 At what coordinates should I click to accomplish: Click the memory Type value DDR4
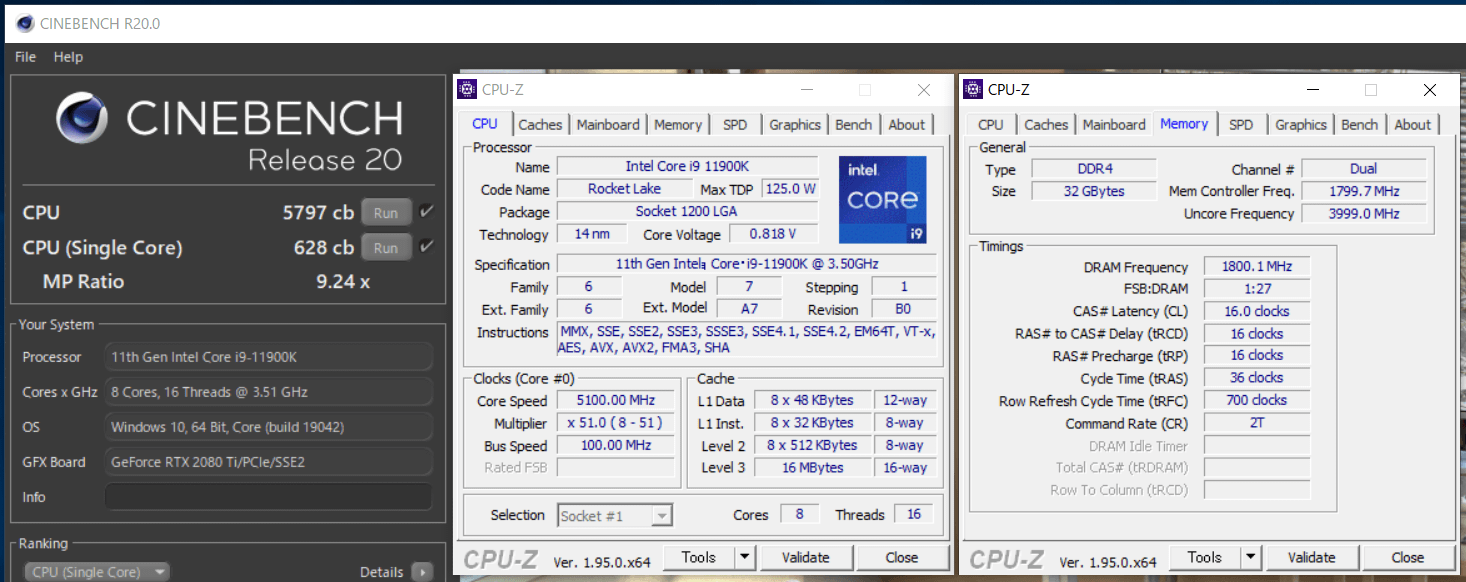click(1094, 169)
